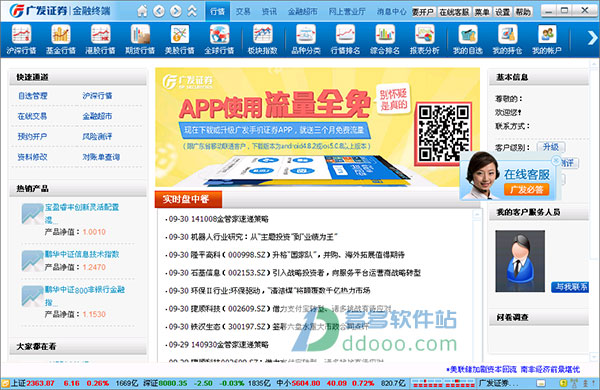
Task: Click the 与我联系 button
Action: pyautogui.click(x=570, y=287)
